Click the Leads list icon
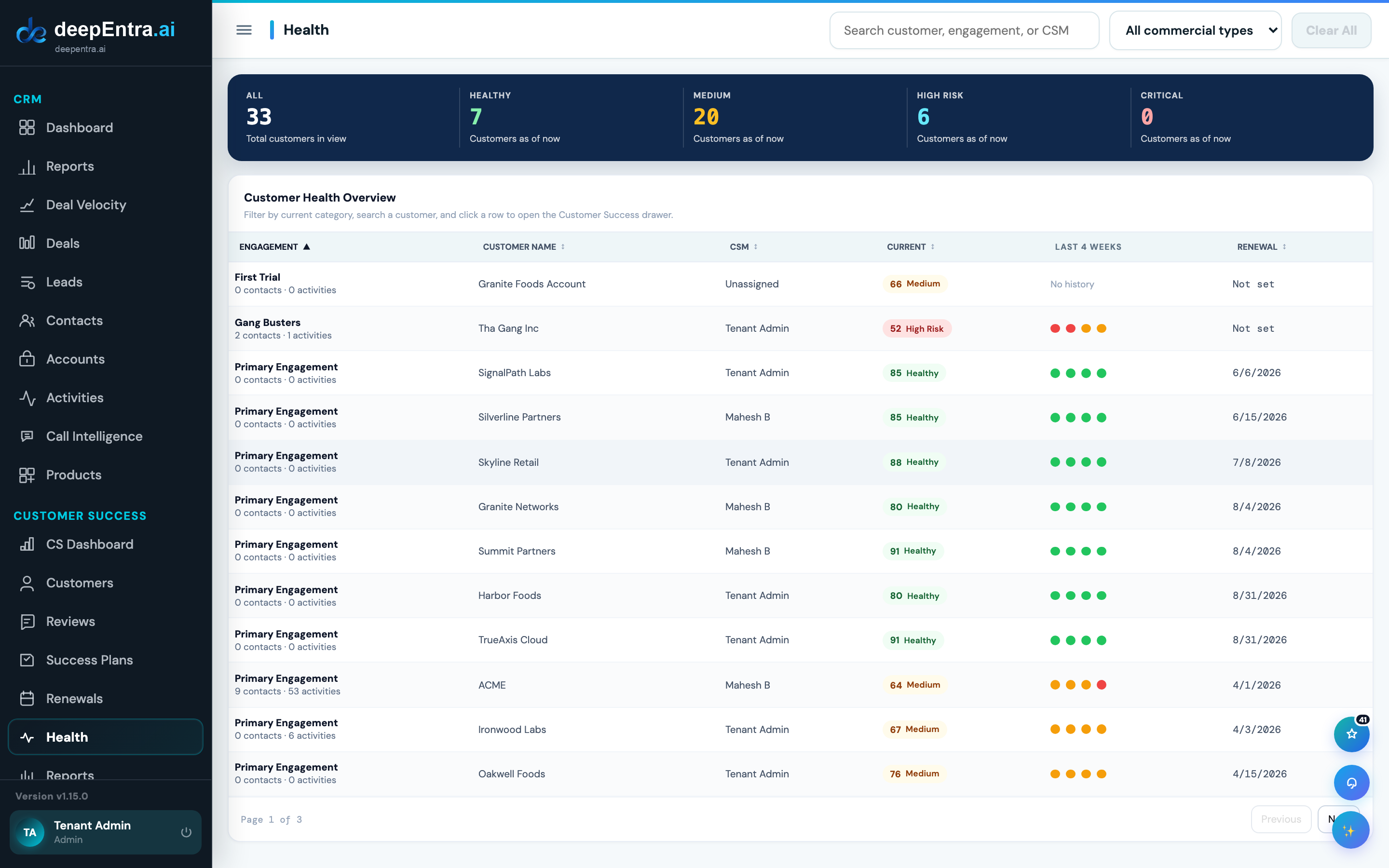The height and width of the screenshot is (868, 1389). coord(27,282)
